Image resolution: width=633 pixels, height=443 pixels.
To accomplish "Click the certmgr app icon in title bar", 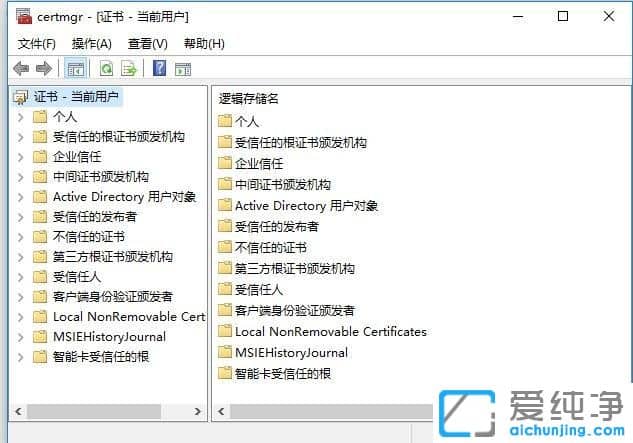I will pyautogui.click(x=24, y=16).
